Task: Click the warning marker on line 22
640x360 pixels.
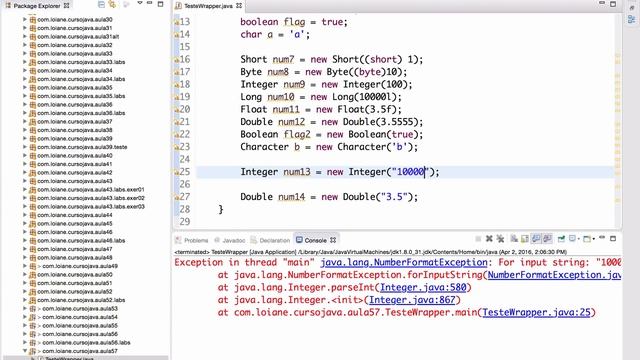Action: [177, 135]
